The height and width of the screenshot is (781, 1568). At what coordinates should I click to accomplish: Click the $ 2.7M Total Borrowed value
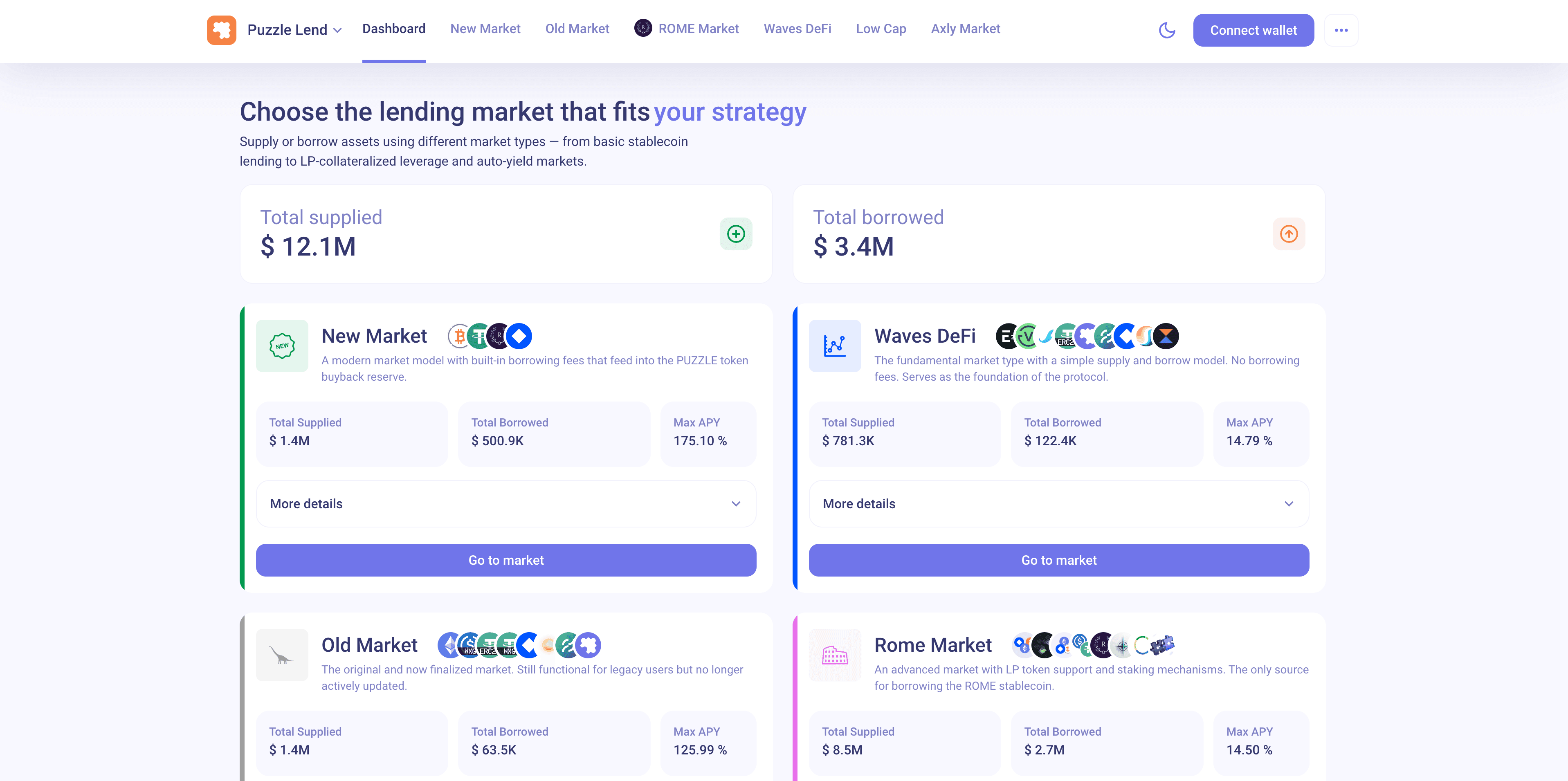click(x=1044, y=750)
